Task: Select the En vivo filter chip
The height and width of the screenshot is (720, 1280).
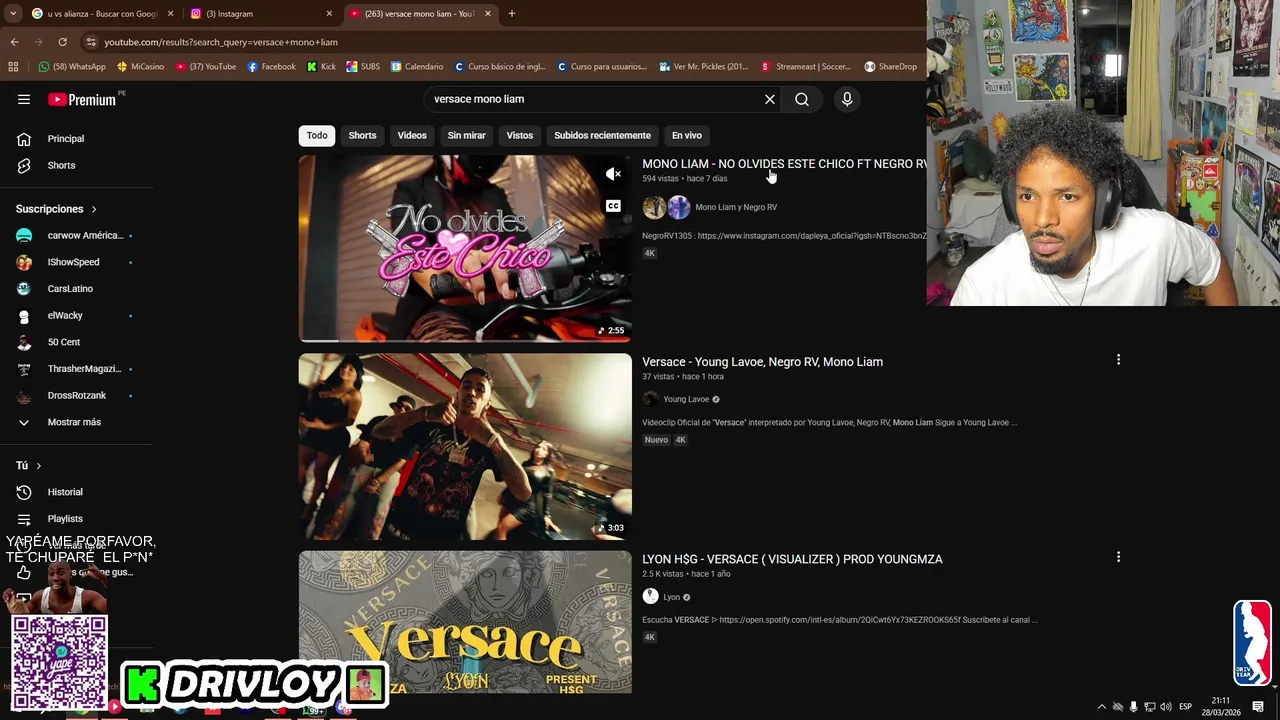Action: [687, 135]
